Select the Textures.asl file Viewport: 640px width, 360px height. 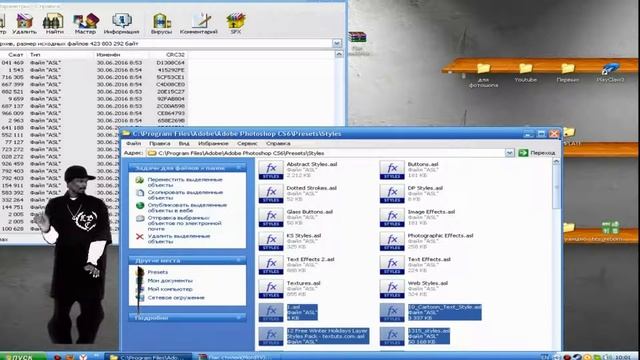(290, 288)
